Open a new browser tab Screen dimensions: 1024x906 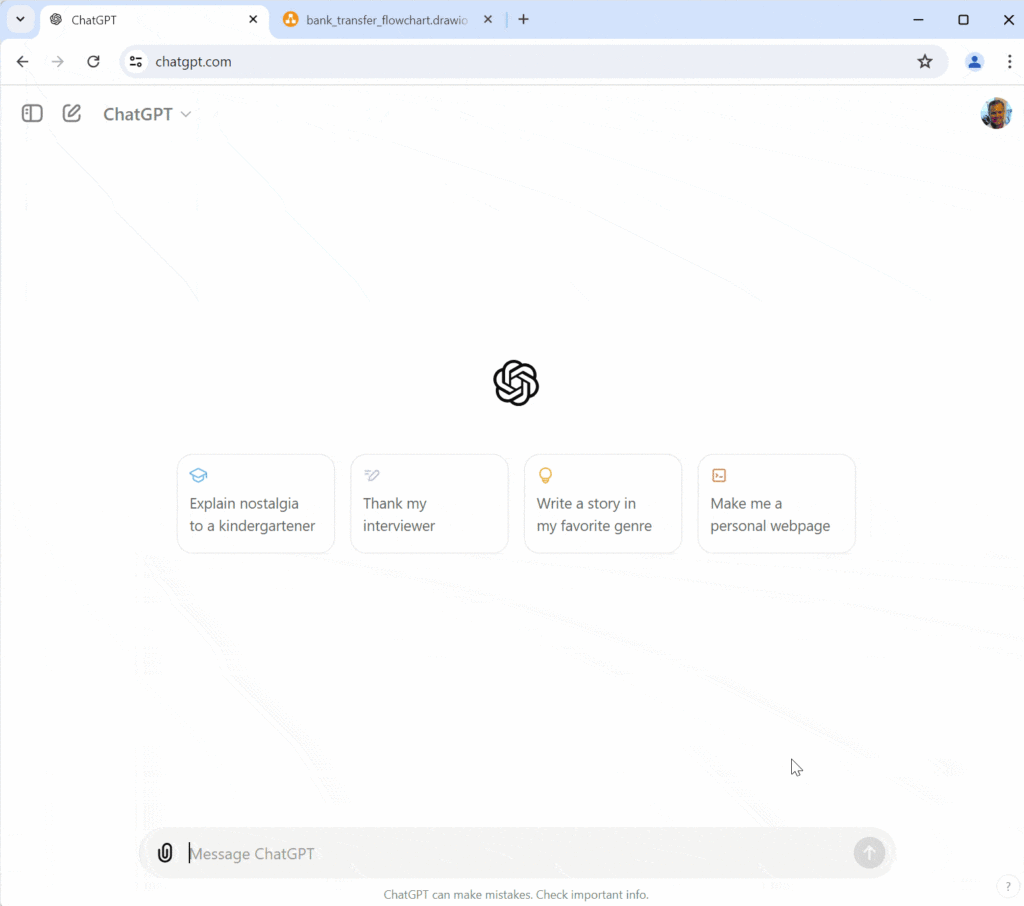pyautogui.click(x=523, y=20)
